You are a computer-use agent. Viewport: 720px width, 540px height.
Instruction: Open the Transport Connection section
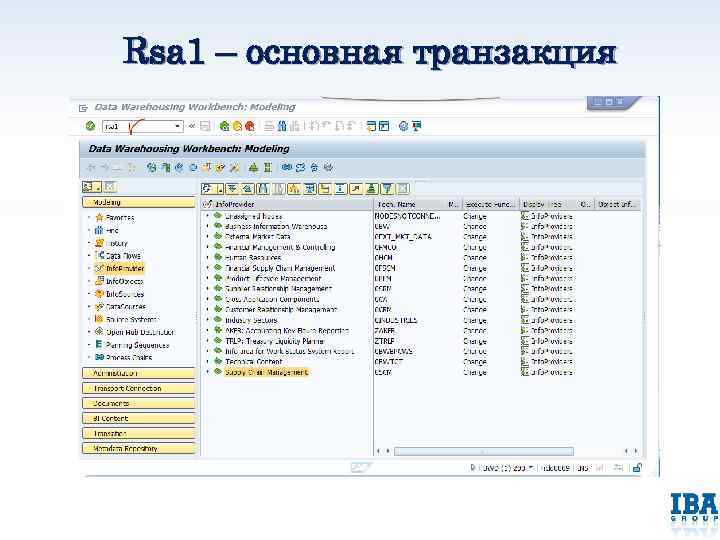[139, 388]
